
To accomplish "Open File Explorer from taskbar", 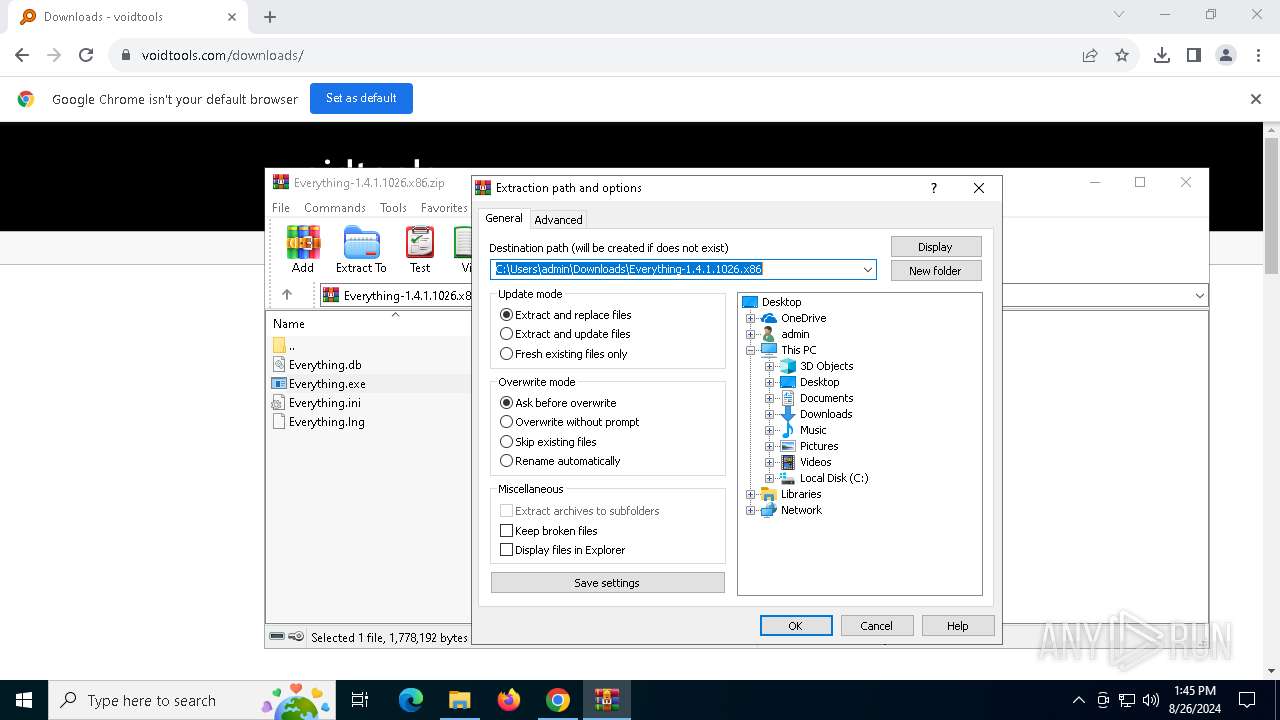I will (x=459, y=700).
